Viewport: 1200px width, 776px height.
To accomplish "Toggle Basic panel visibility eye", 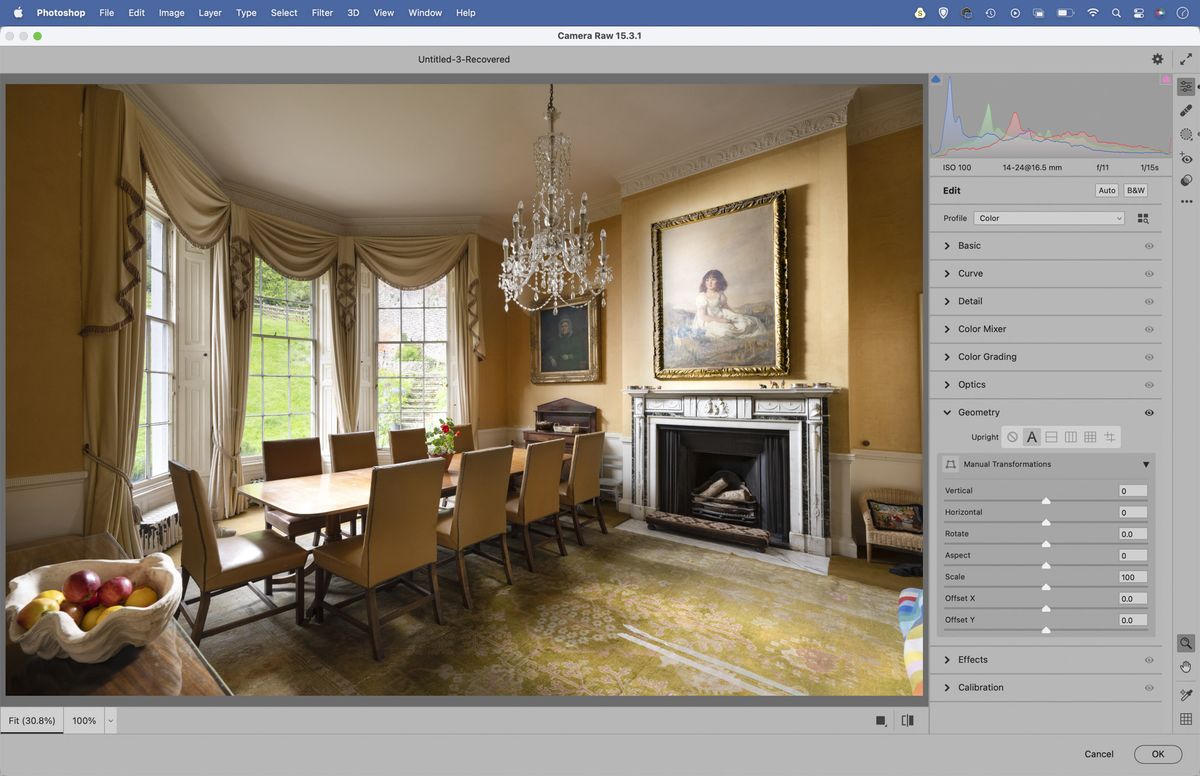I will 1149,246.
